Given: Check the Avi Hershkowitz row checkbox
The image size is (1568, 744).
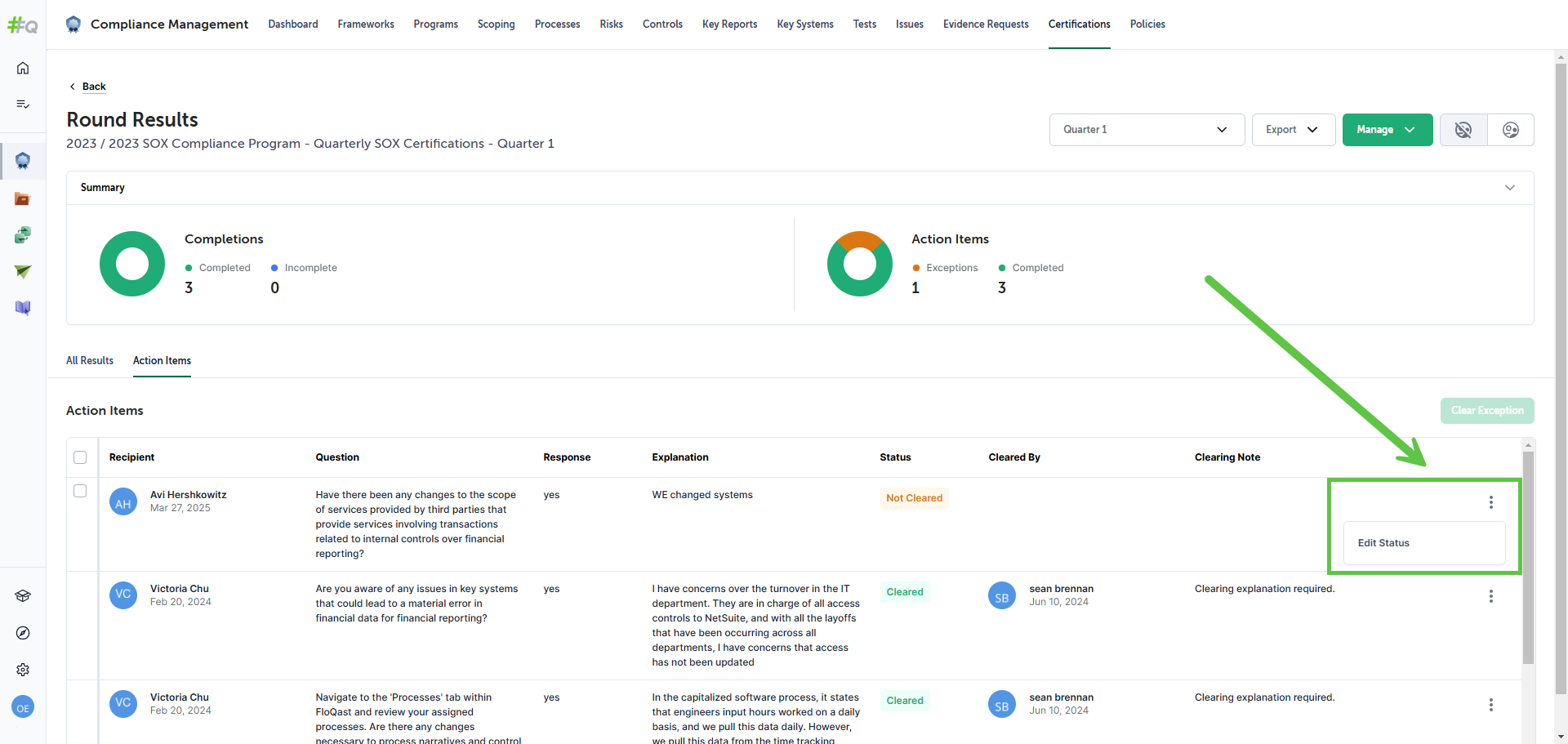Looking at the screenshot, I should click(x=80, y=491).
